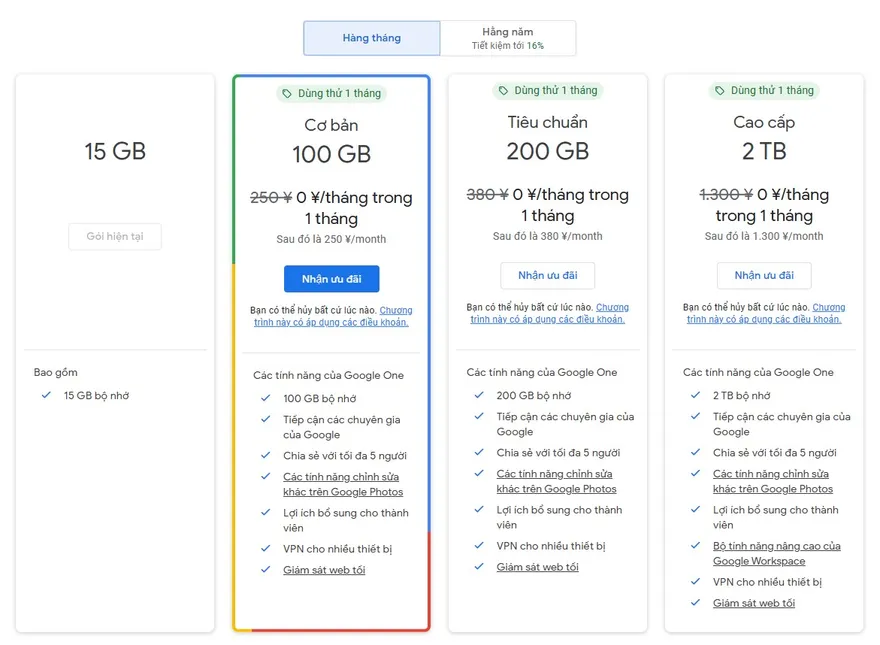Click the checkmark beside 2 TB bộ nhớ

click(694, 395)
